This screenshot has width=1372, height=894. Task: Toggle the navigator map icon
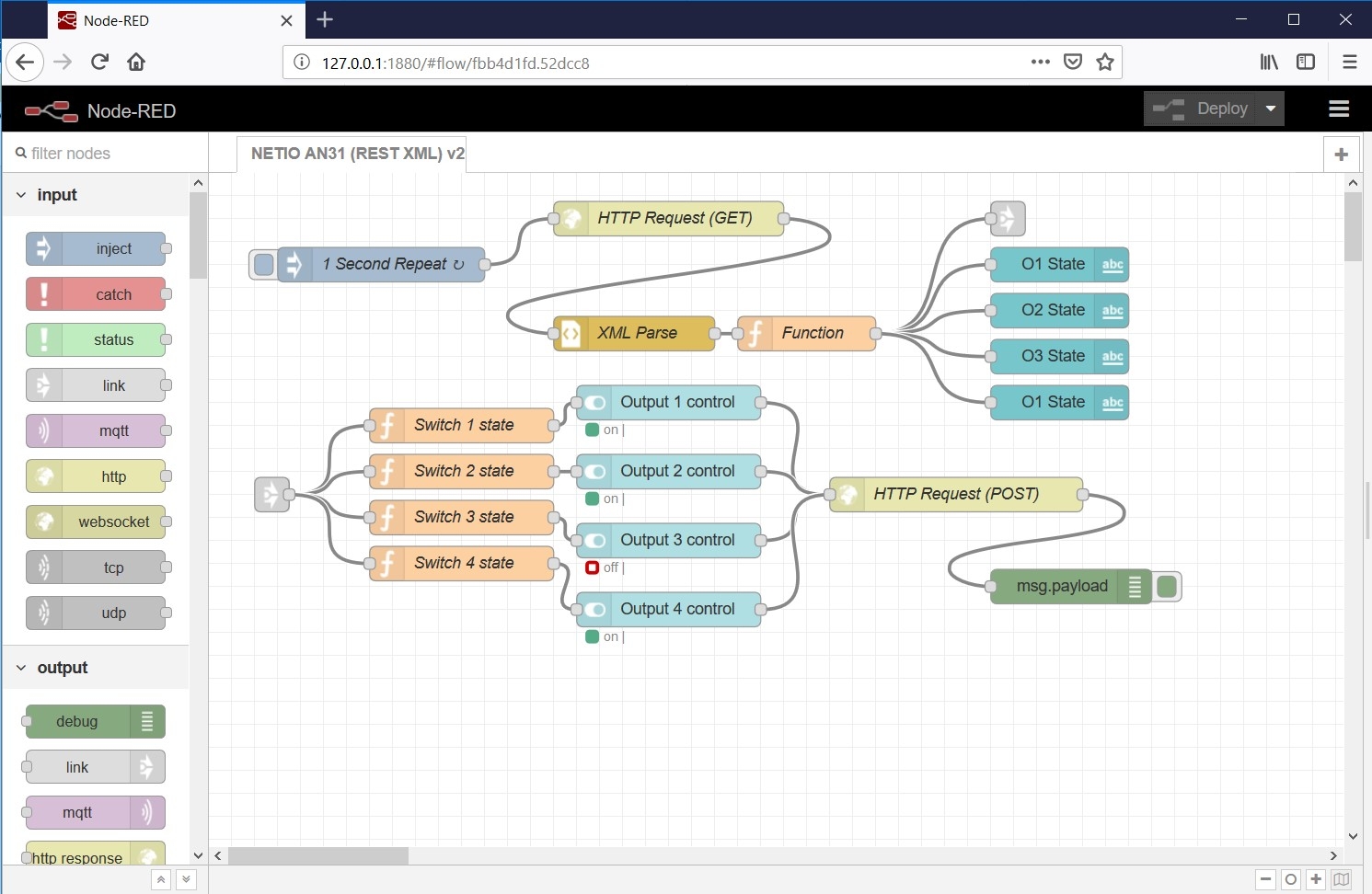[1342, 879]
